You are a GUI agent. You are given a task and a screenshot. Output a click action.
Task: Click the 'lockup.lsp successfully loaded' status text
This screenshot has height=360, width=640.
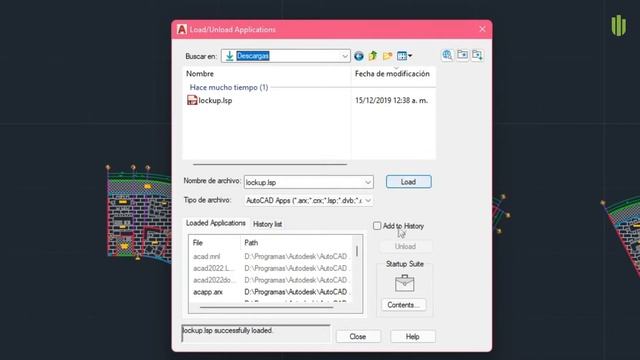pos(228,330)
